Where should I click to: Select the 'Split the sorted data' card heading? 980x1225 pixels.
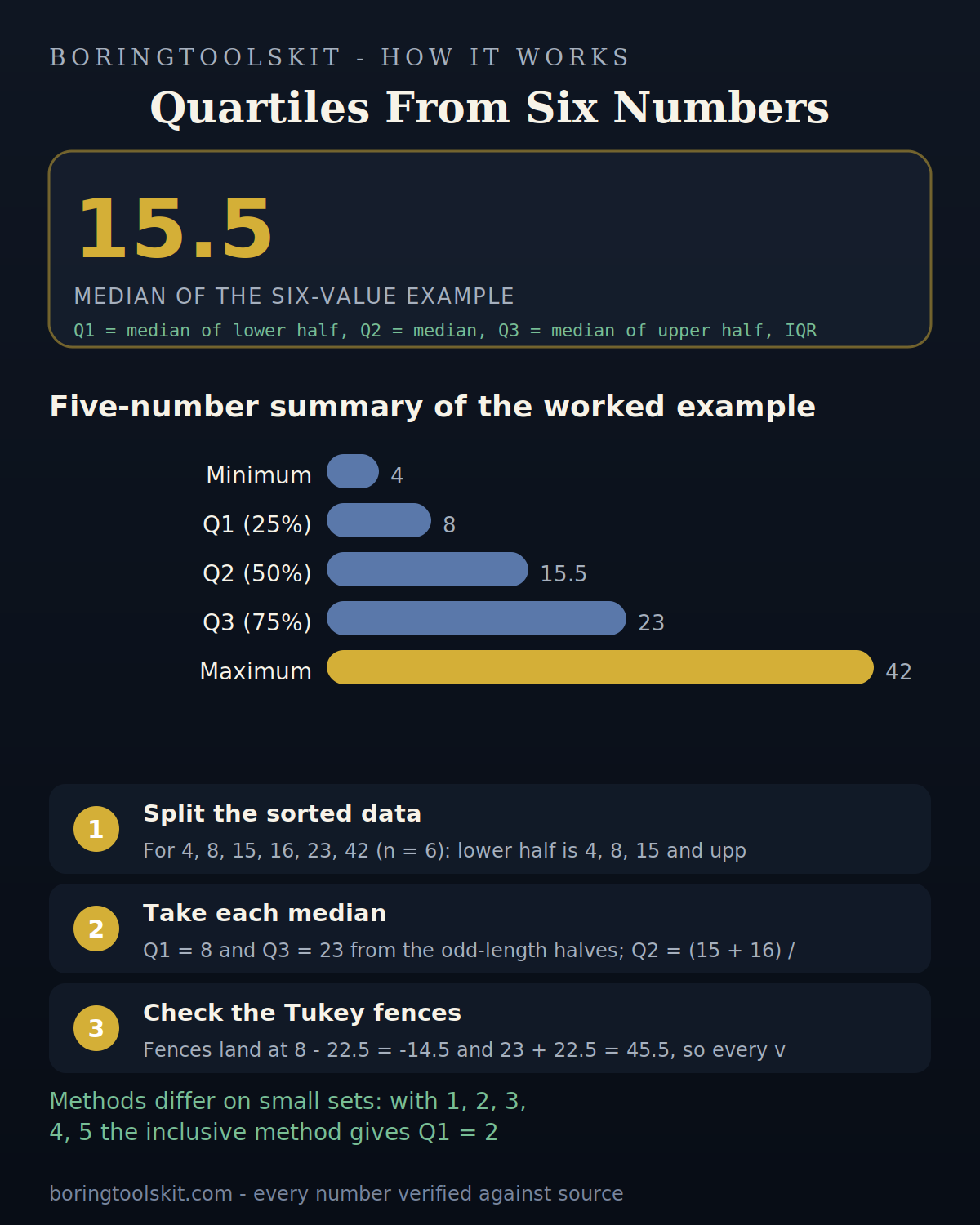click(x=283, y=813)
